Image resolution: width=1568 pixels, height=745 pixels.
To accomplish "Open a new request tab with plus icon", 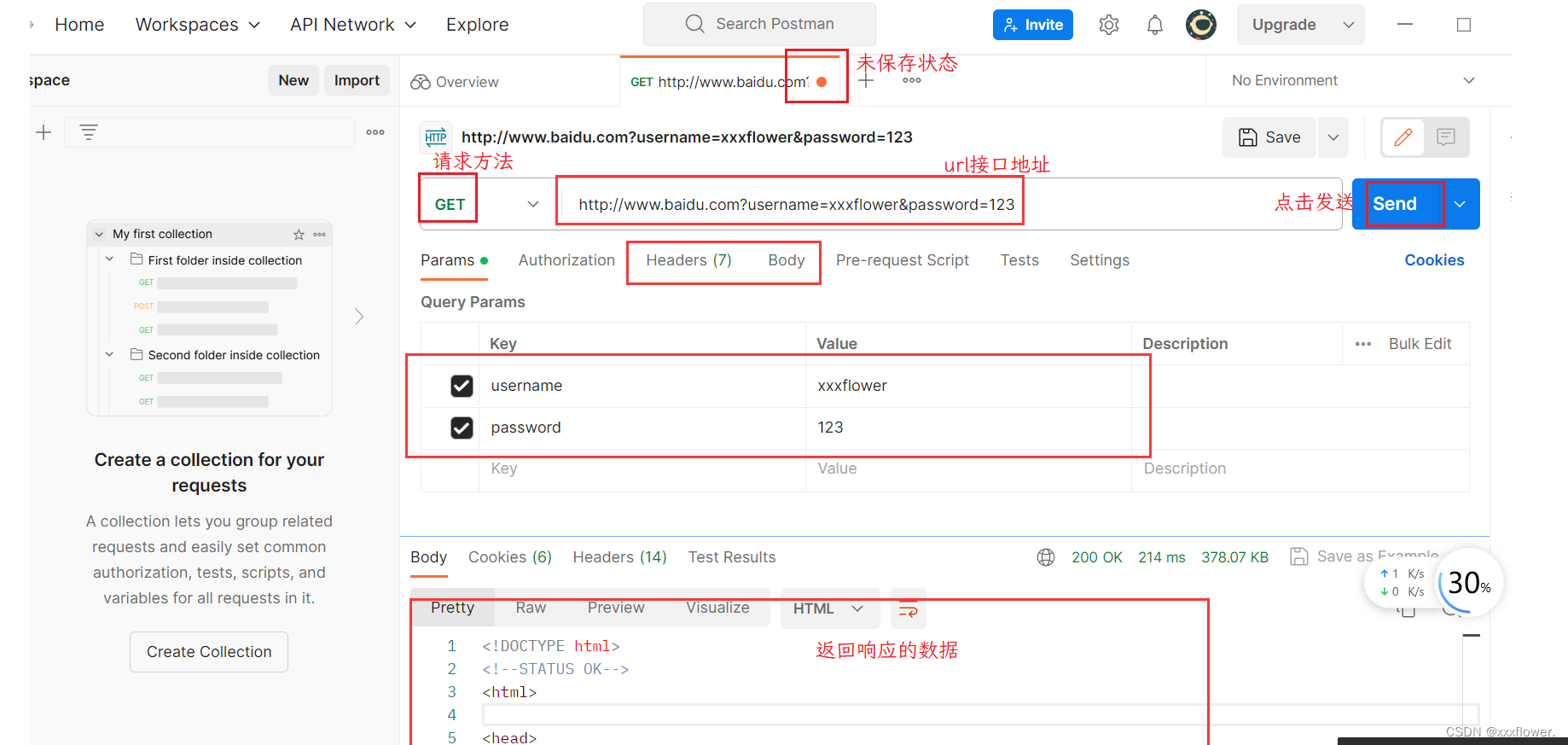I will [866, 81].
